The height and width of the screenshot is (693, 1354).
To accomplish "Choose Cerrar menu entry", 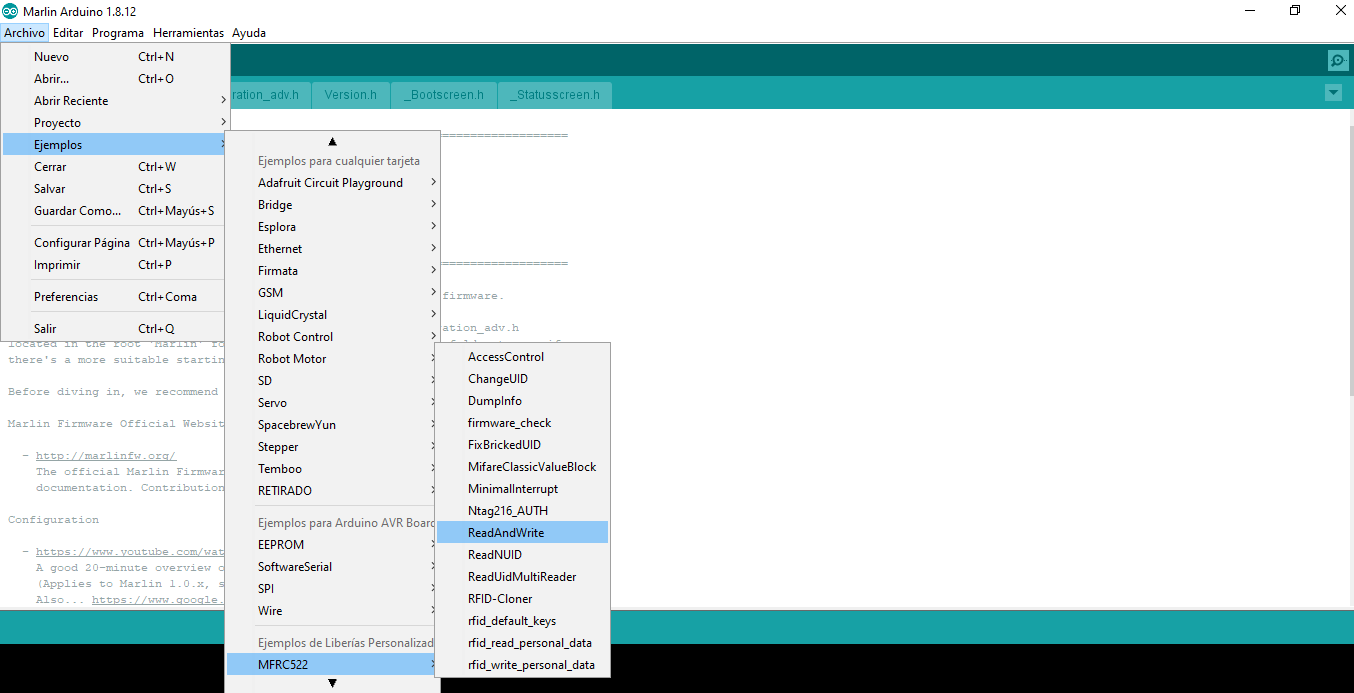I will [x=116, y=167].
